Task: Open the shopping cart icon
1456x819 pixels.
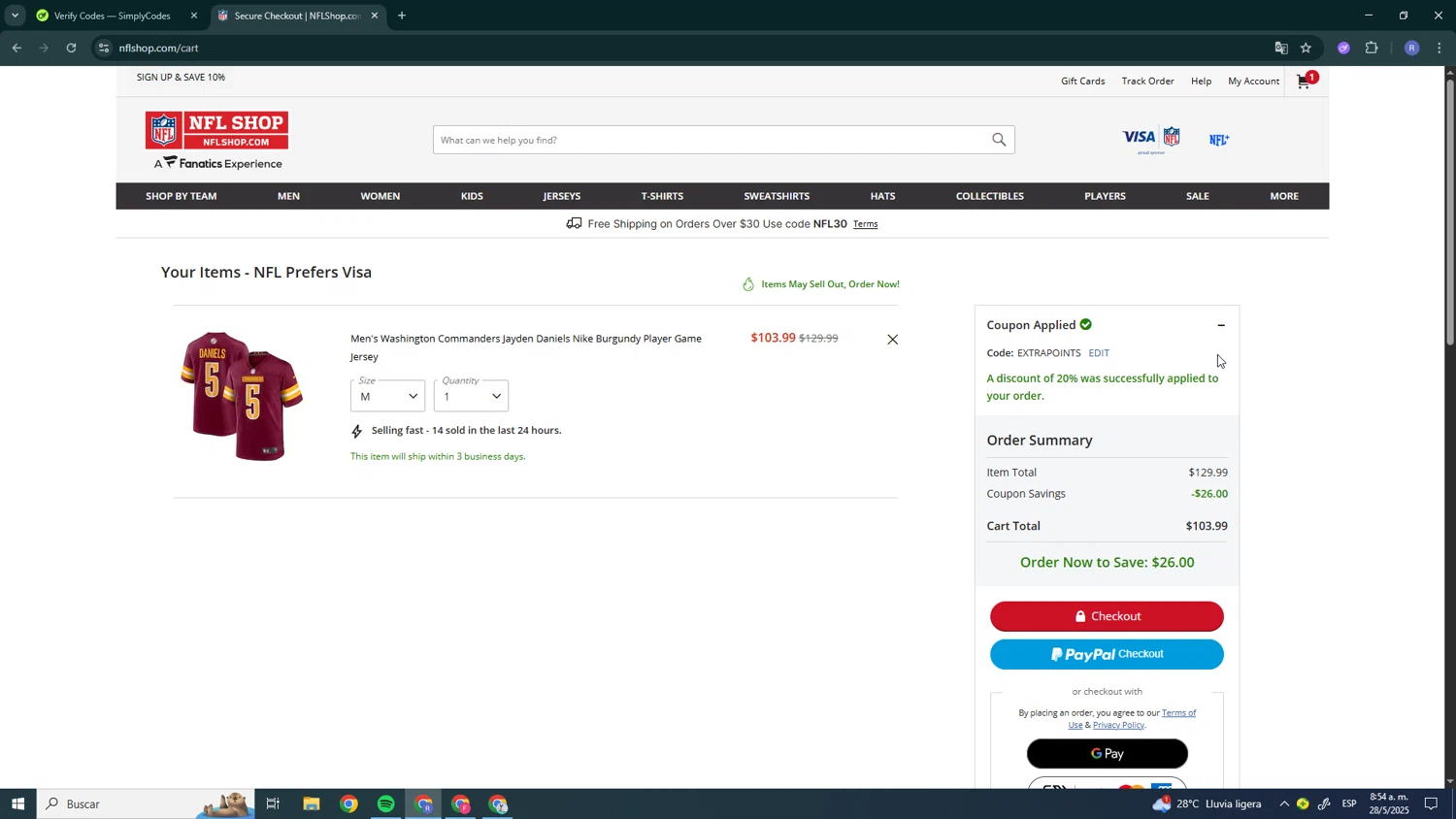Action: pos(1307,81)
